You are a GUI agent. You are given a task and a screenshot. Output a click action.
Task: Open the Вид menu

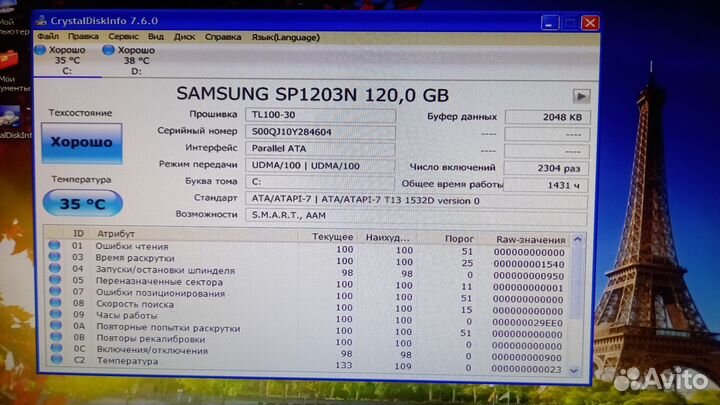(156, 37)
